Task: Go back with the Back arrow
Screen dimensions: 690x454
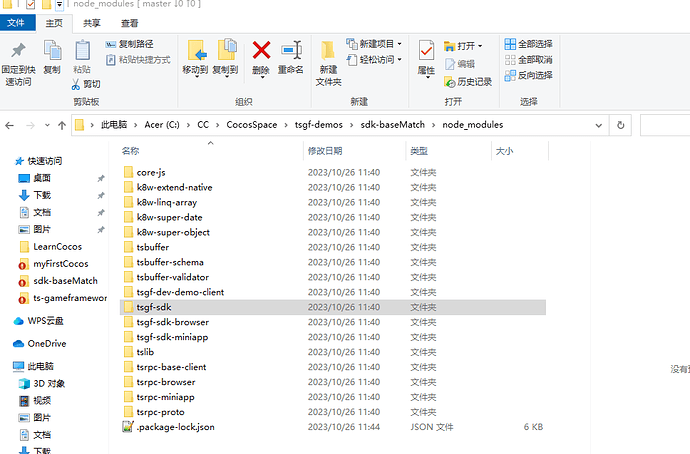Action: pos(10,125)
